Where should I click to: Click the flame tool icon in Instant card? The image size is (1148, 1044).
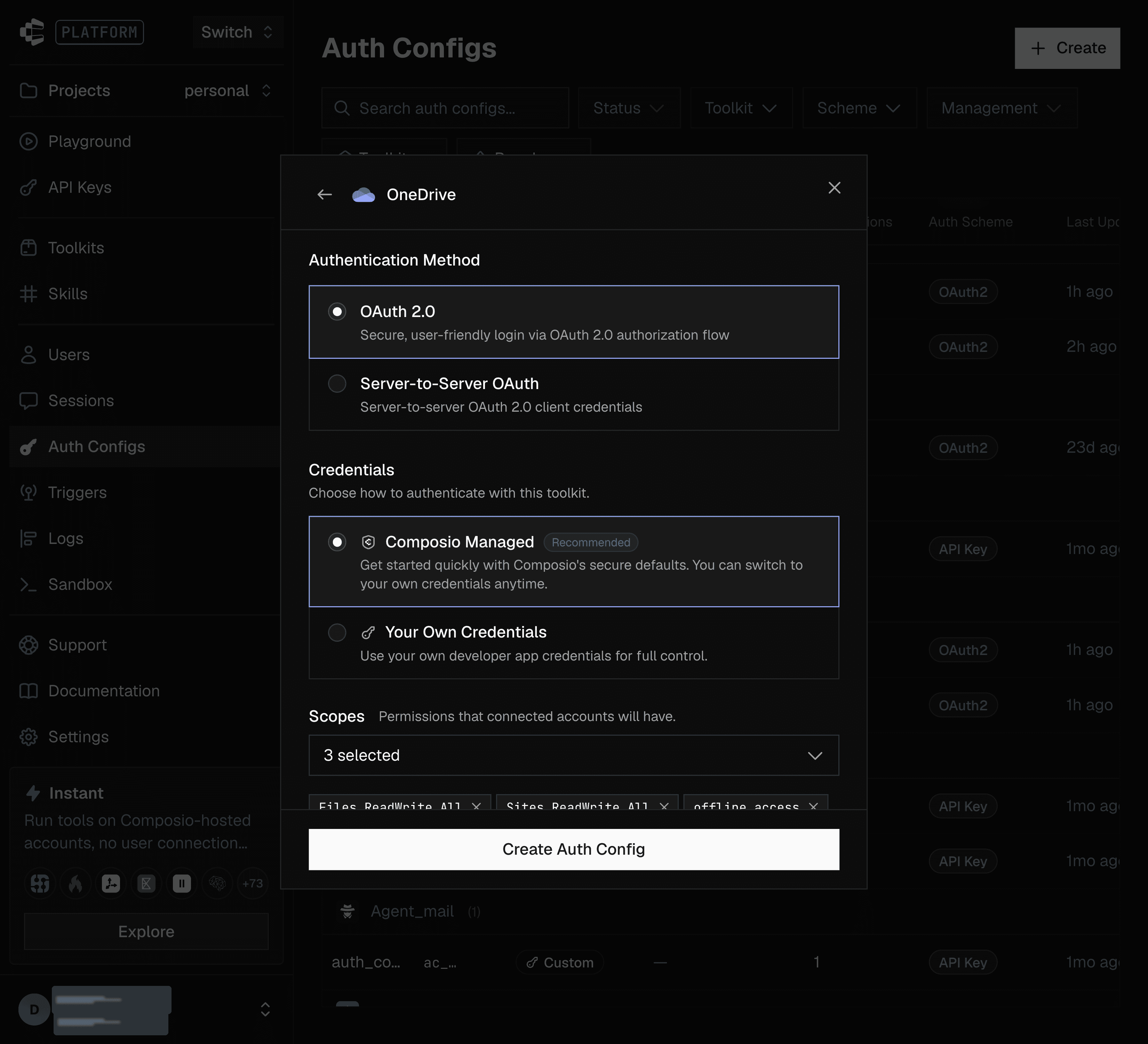point(75,883)
